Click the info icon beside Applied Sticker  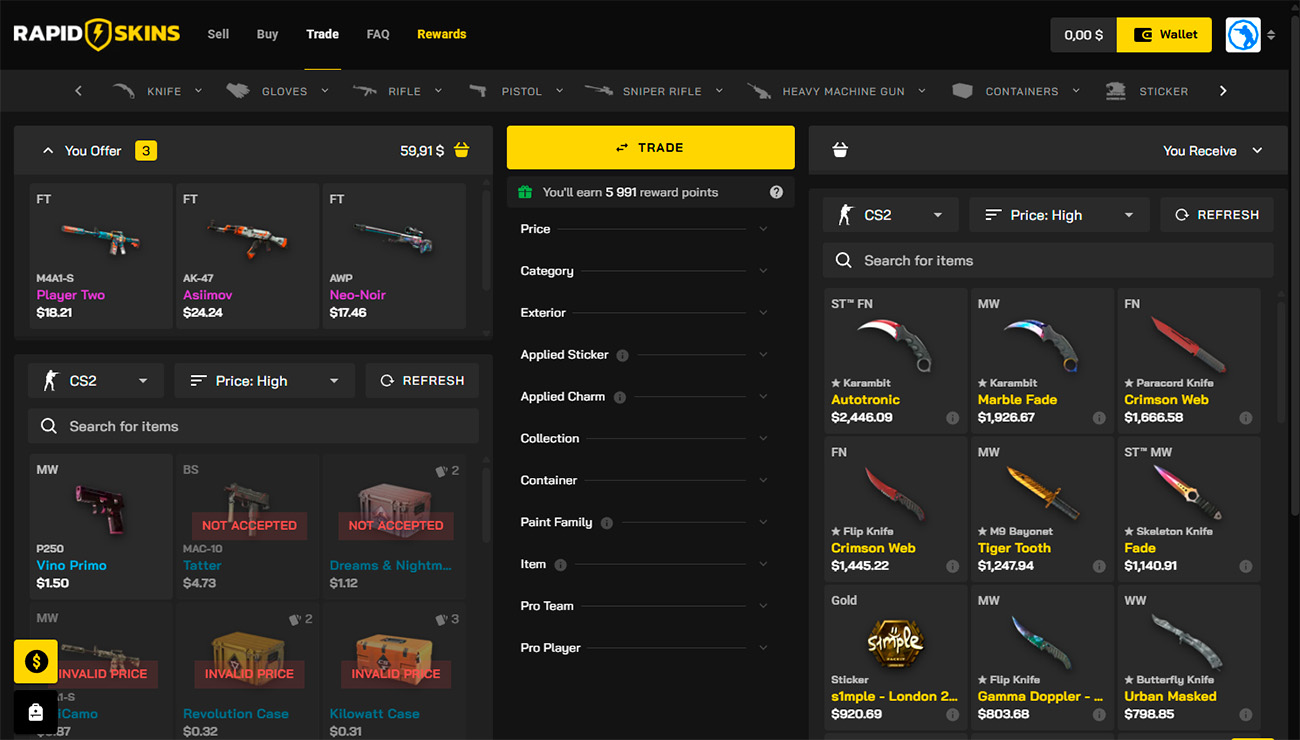click(x=622, y=355)
